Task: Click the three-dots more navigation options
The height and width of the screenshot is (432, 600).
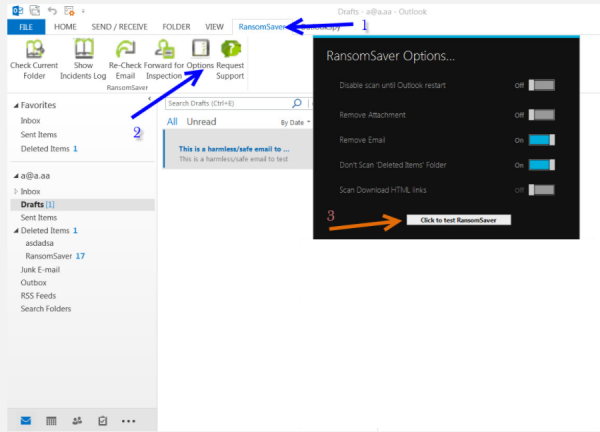Action: [x=128, y=421]
